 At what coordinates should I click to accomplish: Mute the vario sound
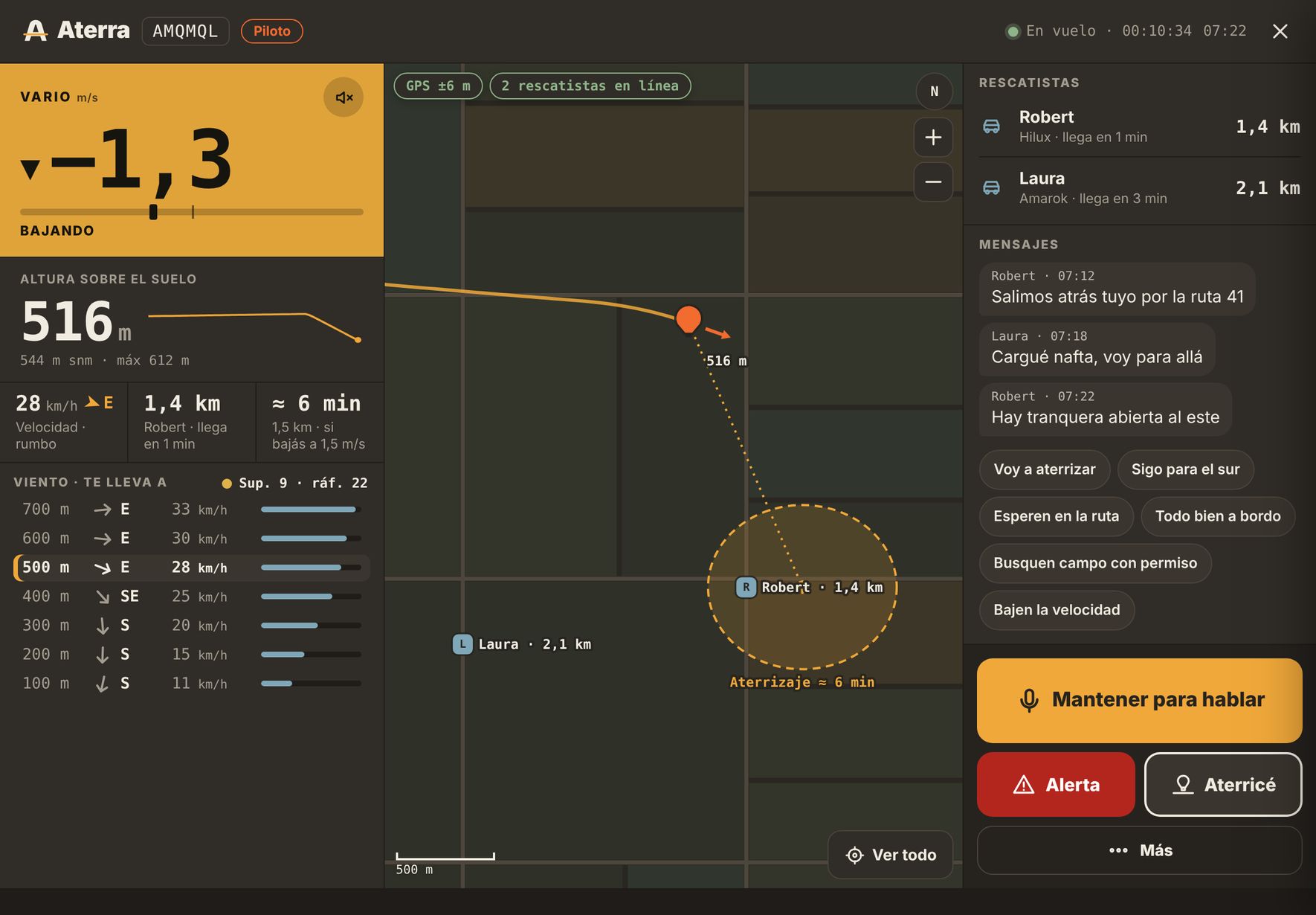coord(343,97)
